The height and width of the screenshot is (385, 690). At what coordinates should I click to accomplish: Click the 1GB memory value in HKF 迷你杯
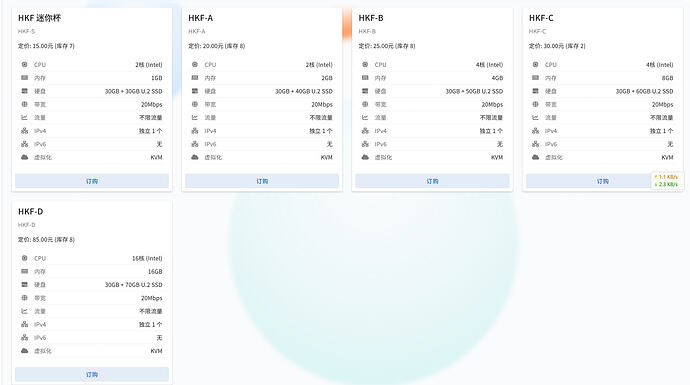point(157,78)
